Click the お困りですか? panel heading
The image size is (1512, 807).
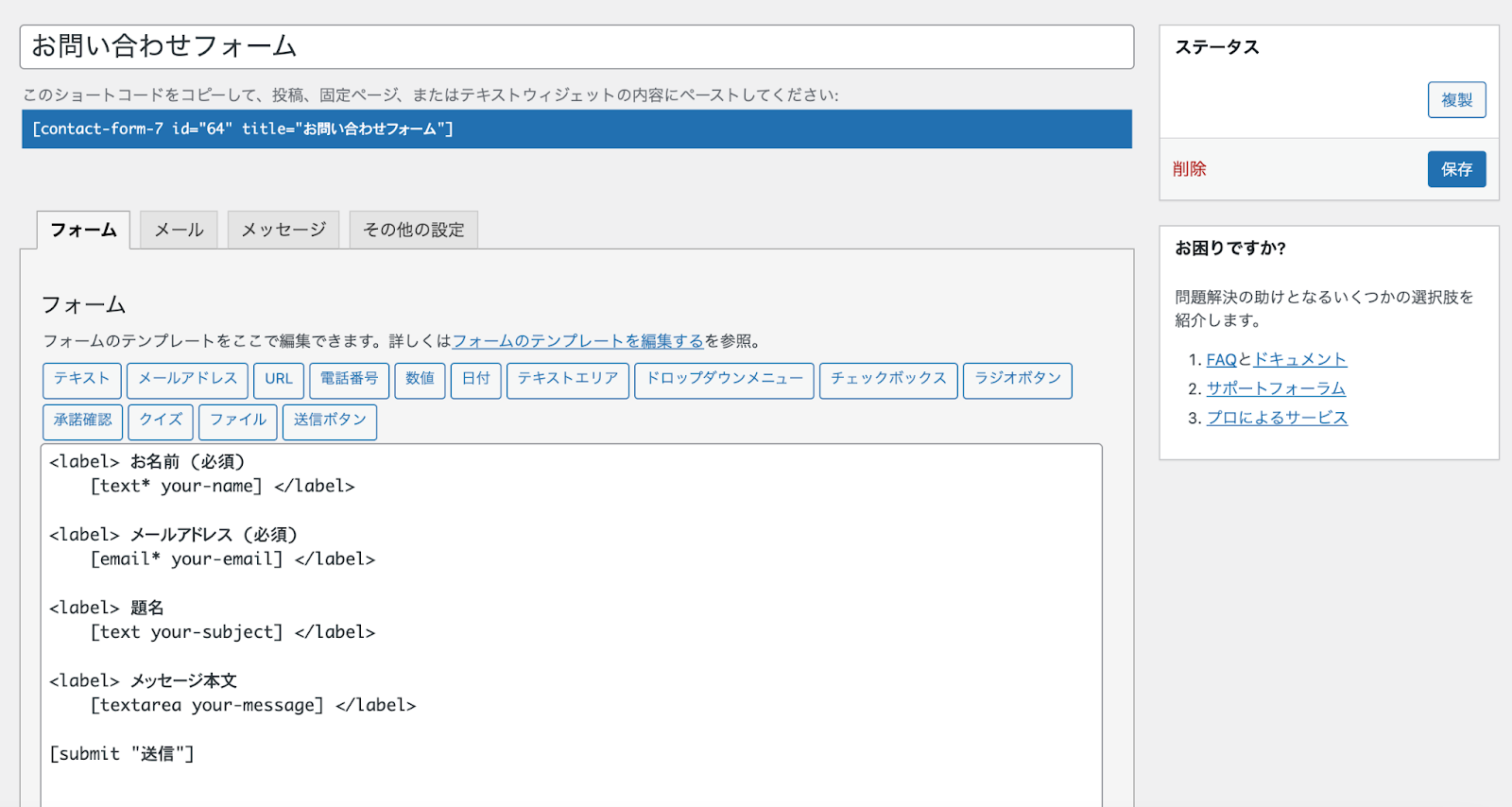click(x=1230, y=248)
